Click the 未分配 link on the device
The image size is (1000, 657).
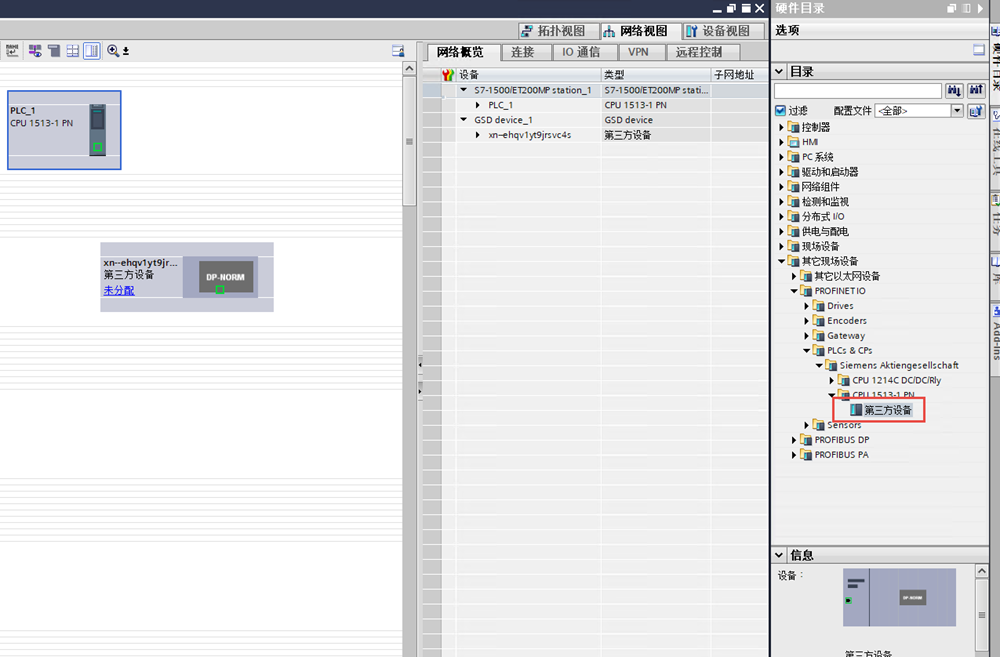(x=118, y=291)
